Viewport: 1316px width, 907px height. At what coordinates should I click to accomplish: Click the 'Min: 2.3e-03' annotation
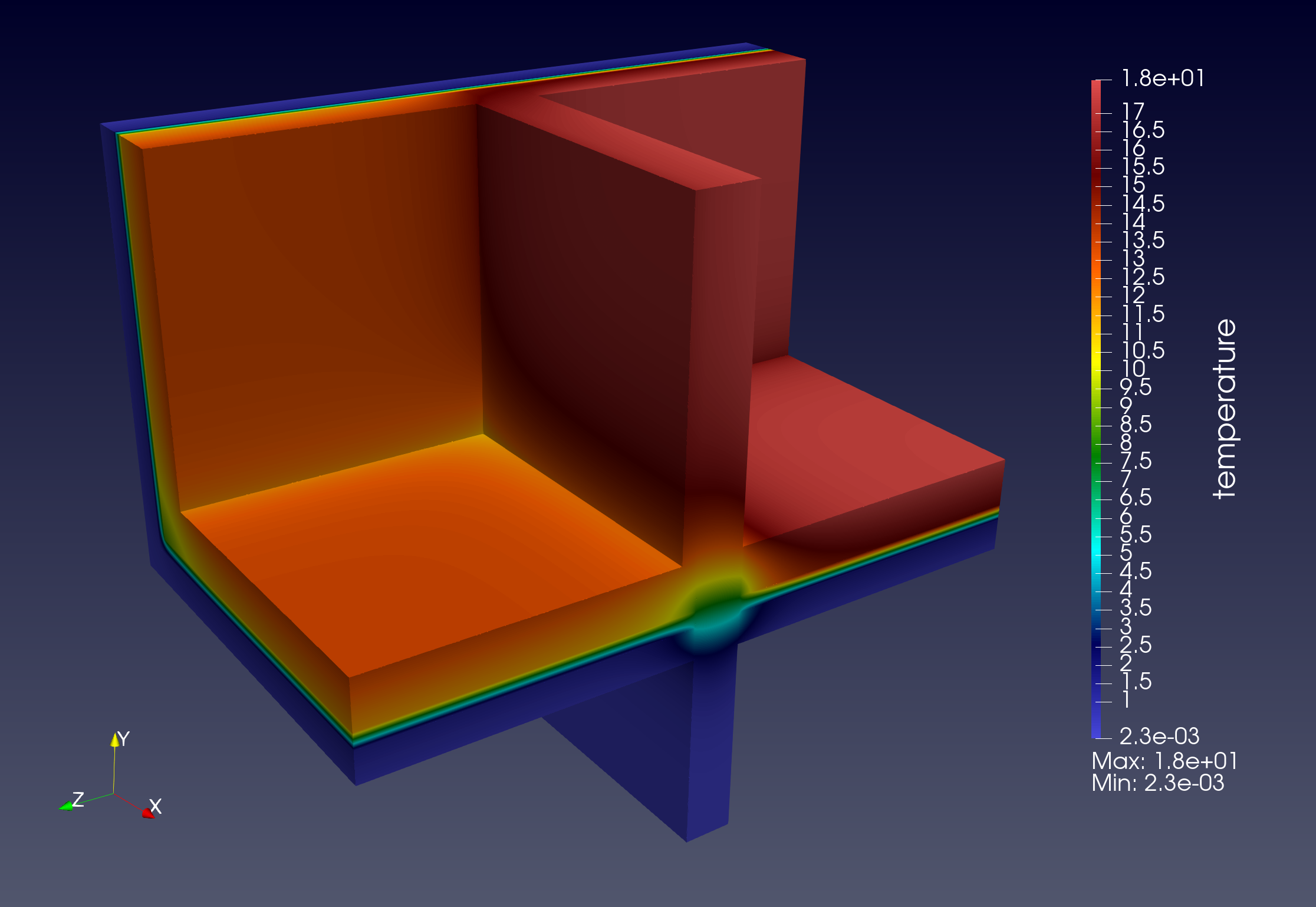coord(1157,783)
